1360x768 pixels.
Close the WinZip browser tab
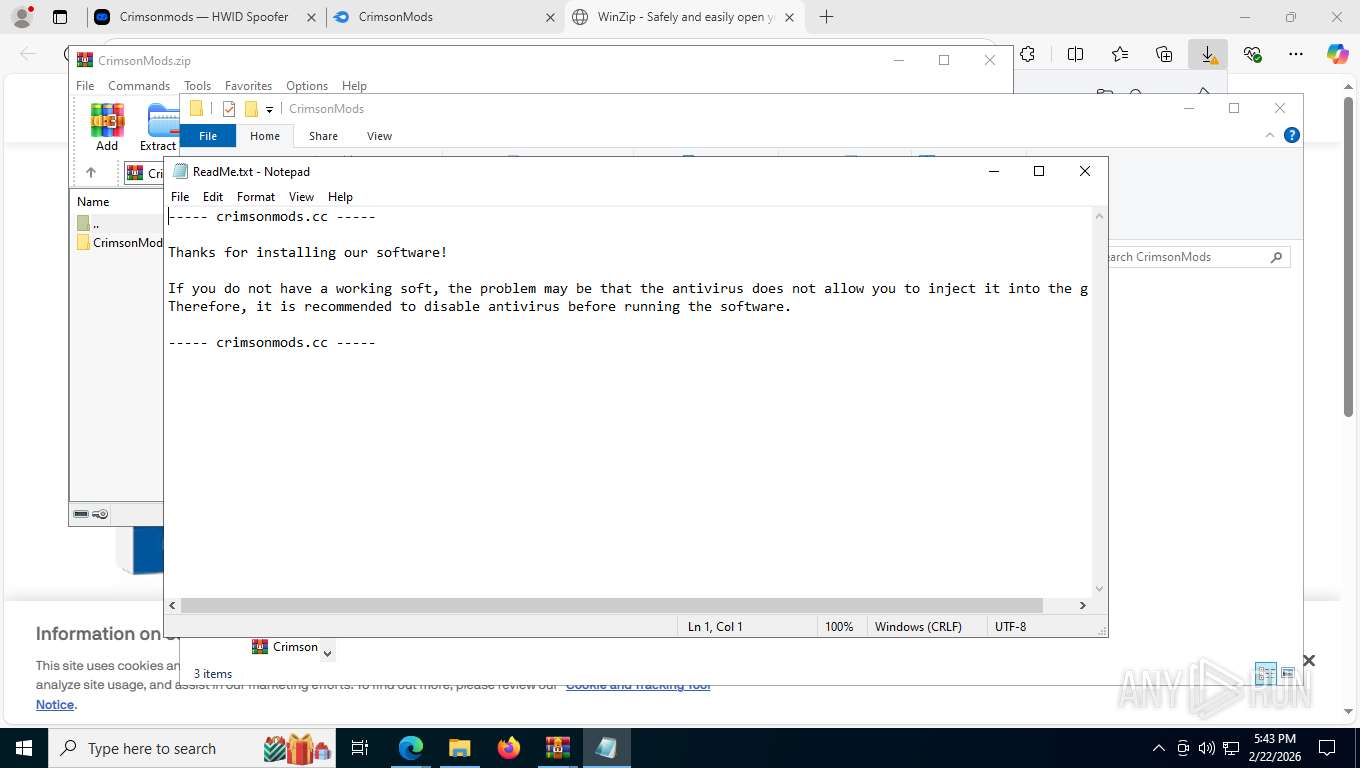tap(790, 17)
